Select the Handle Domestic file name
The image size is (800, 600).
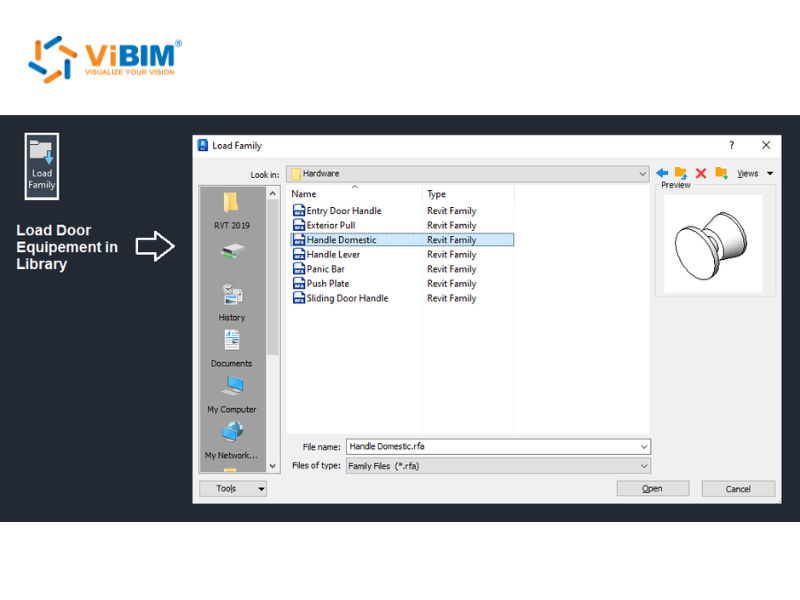(x=341, y=240)
